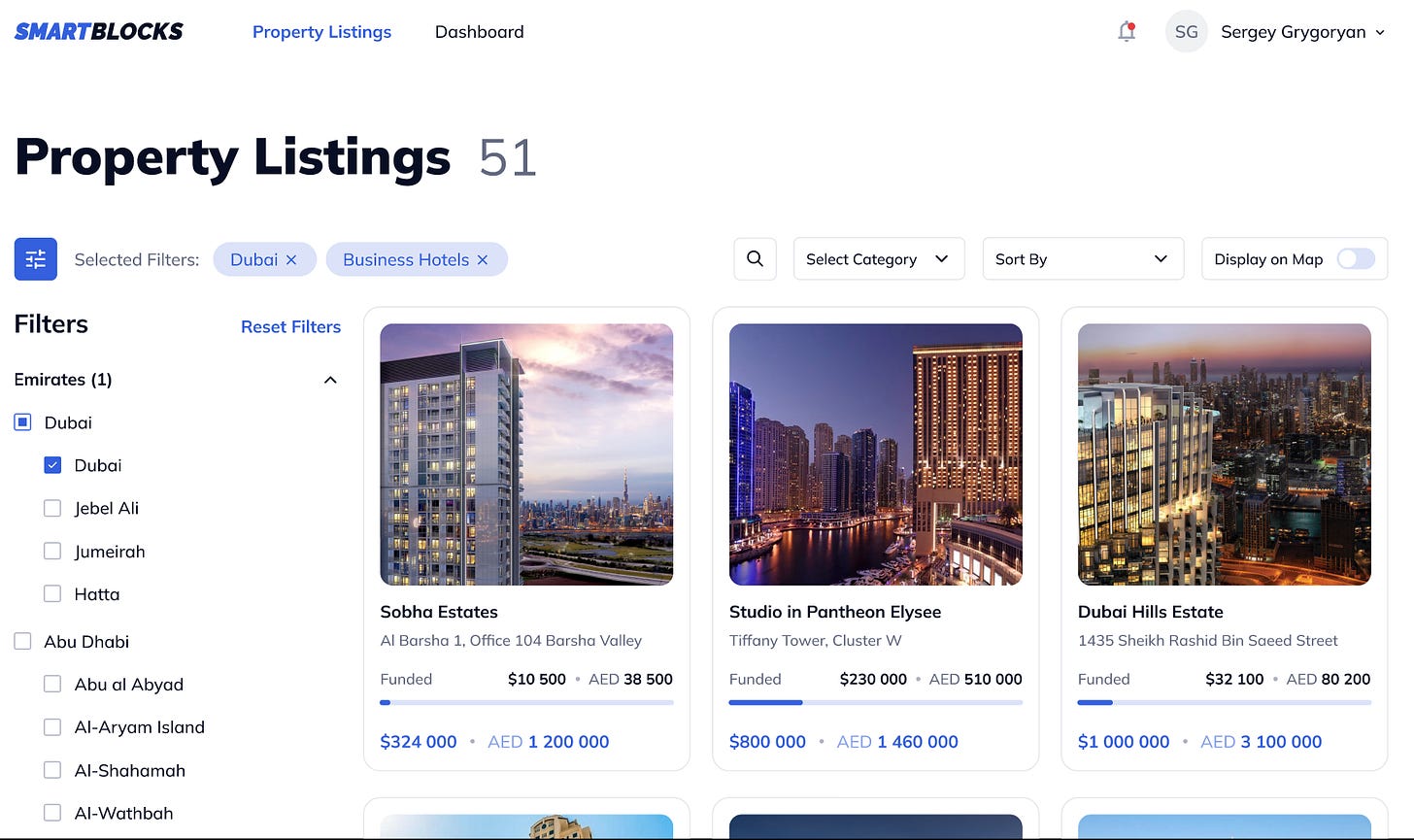The width and height of the screenshot is (1414, 840).
Task: Open the Sergey Grygoryan user menu
Action: tap(1301, 32)
